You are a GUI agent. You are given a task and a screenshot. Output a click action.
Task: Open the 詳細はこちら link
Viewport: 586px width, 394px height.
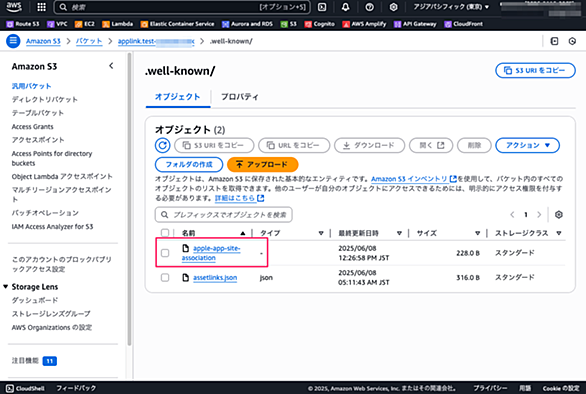click(x=240, y=198)
